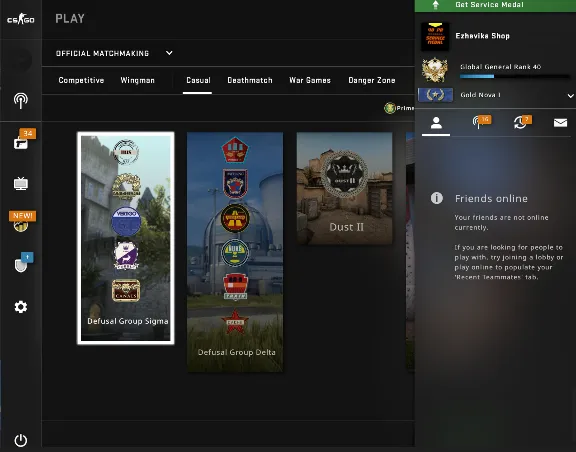Select the Dust II map tile
Image resolution: width=576 pixels, height=452 pixels.
[x=345, y=188]
